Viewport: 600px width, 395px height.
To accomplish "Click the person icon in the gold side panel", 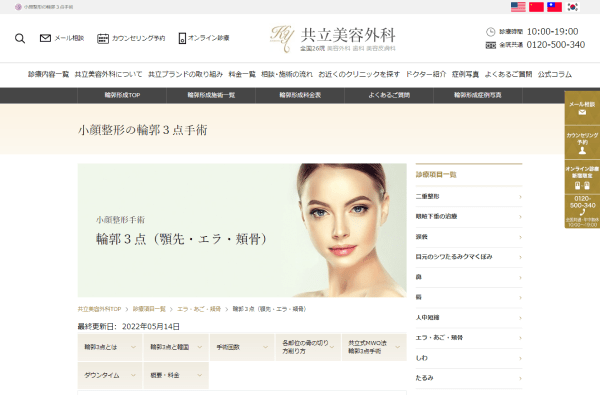I will [582, 150].
